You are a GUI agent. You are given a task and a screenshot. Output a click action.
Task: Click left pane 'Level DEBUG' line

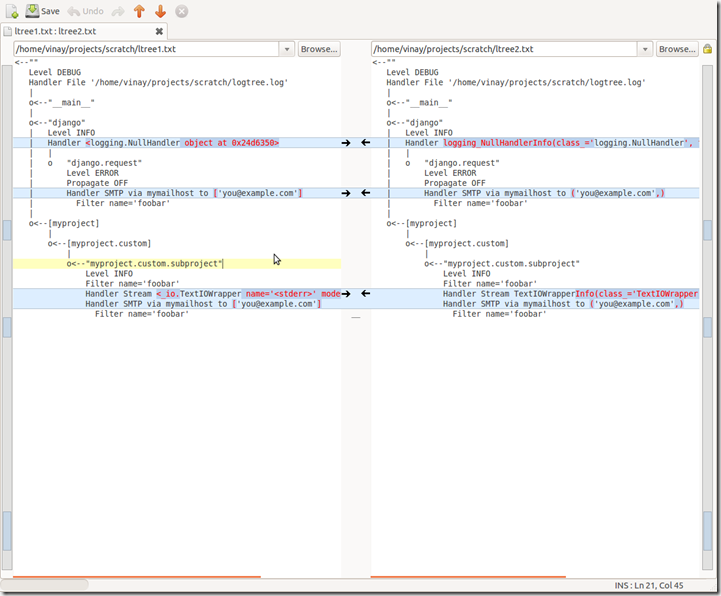55,72
